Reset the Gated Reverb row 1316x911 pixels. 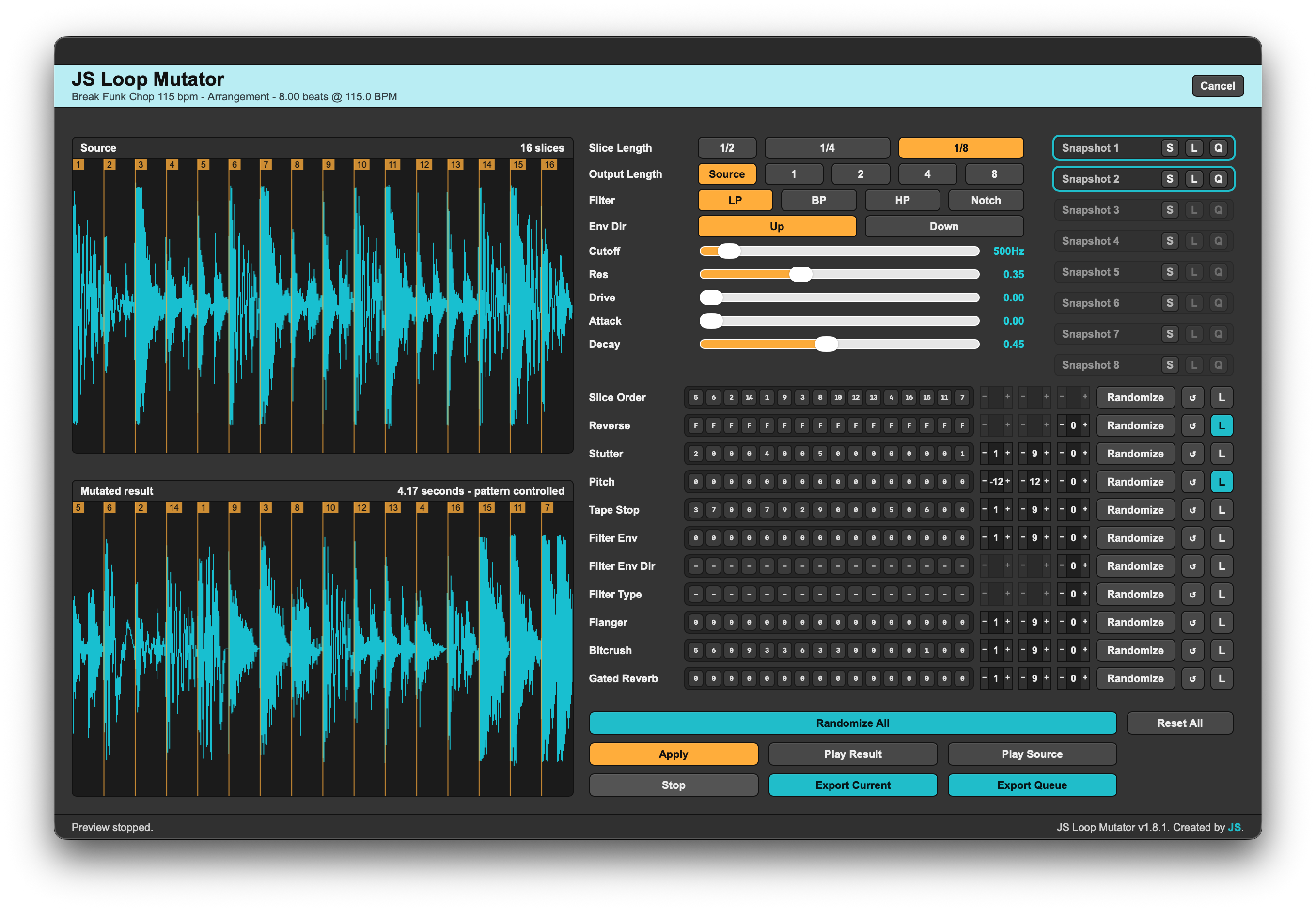point(1192,679)
